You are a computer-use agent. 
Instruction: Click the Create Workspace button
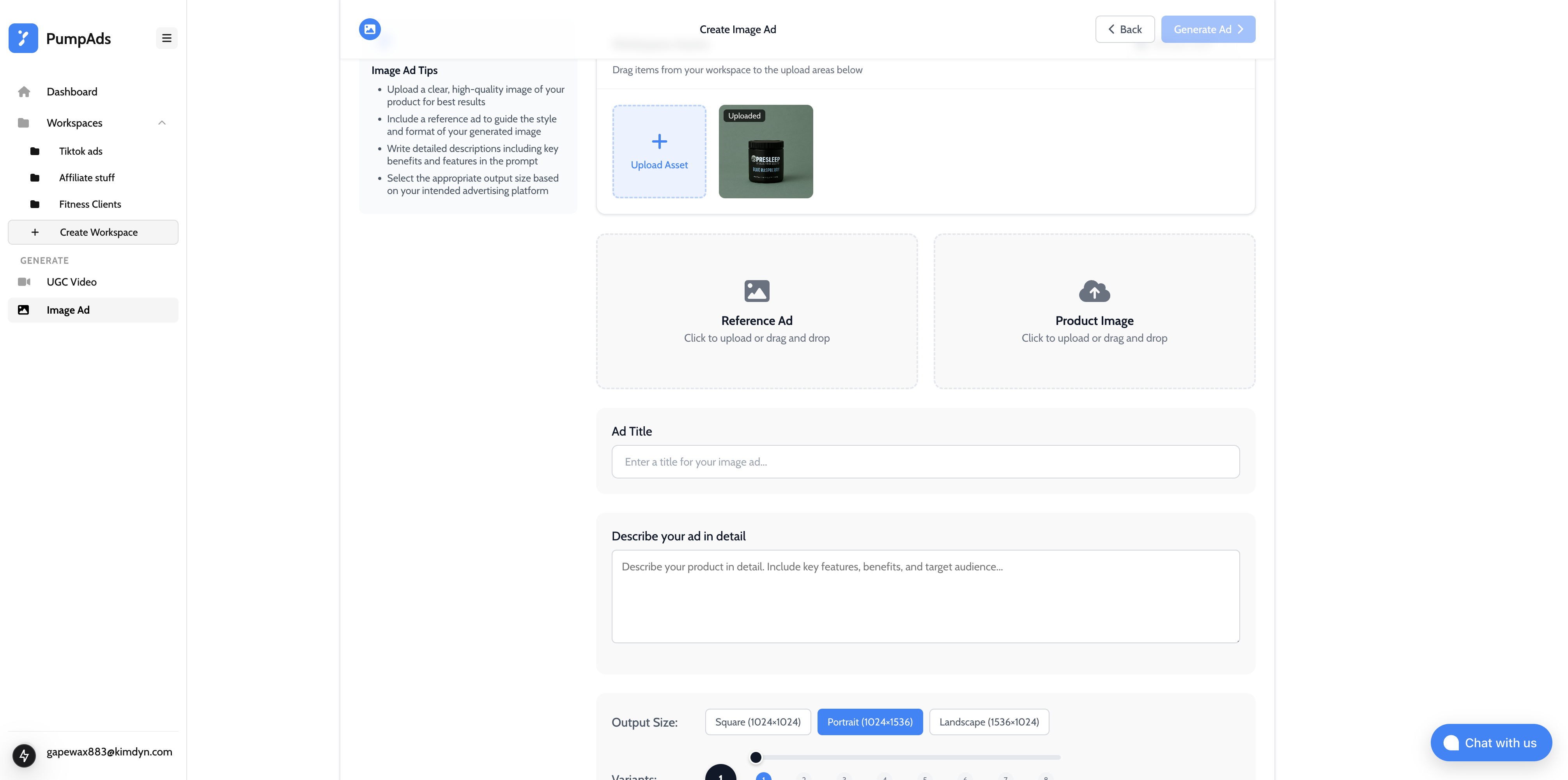pos(93,233)
